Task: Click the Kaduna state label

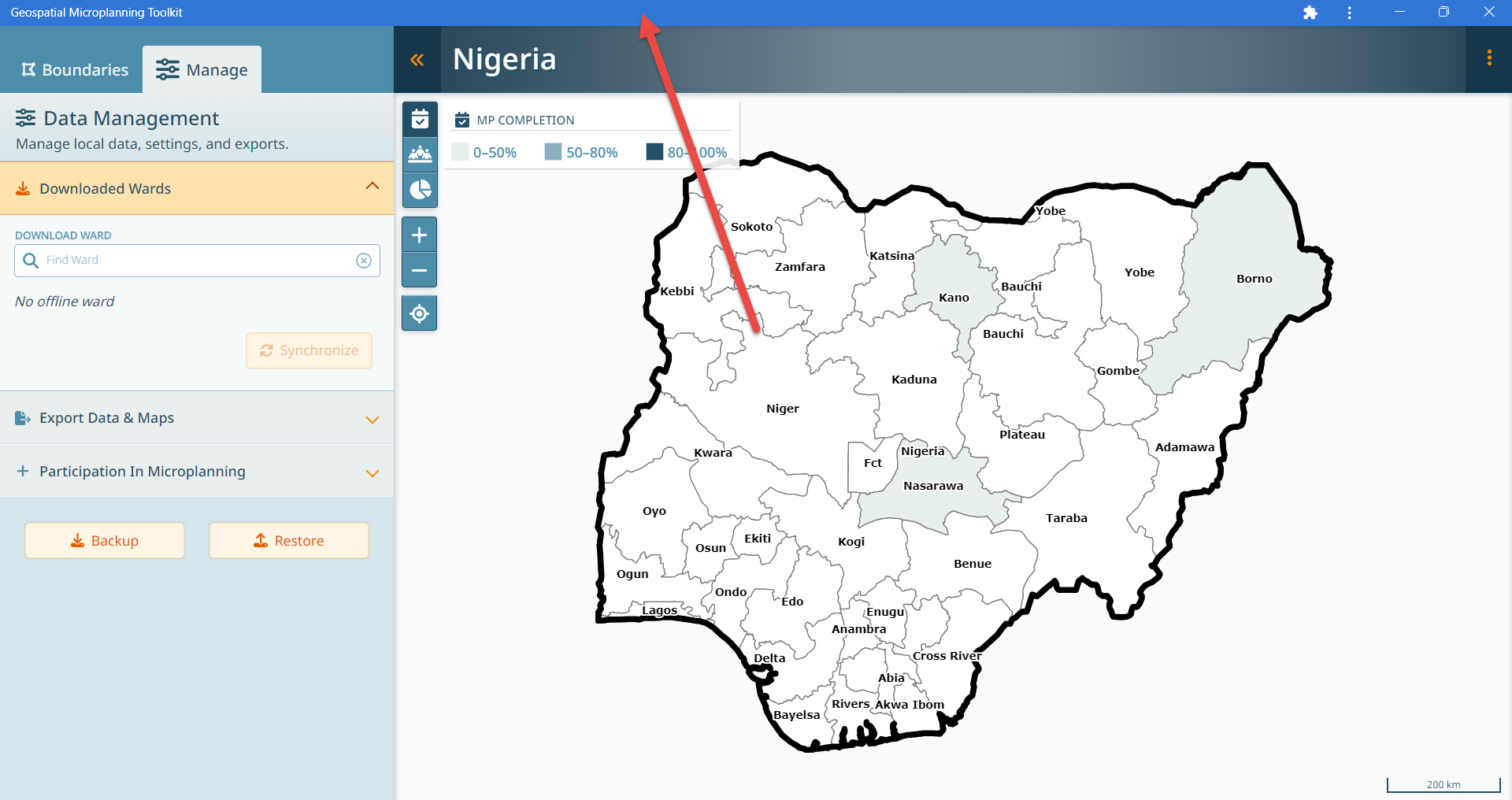Action: (x=914, y=380)
